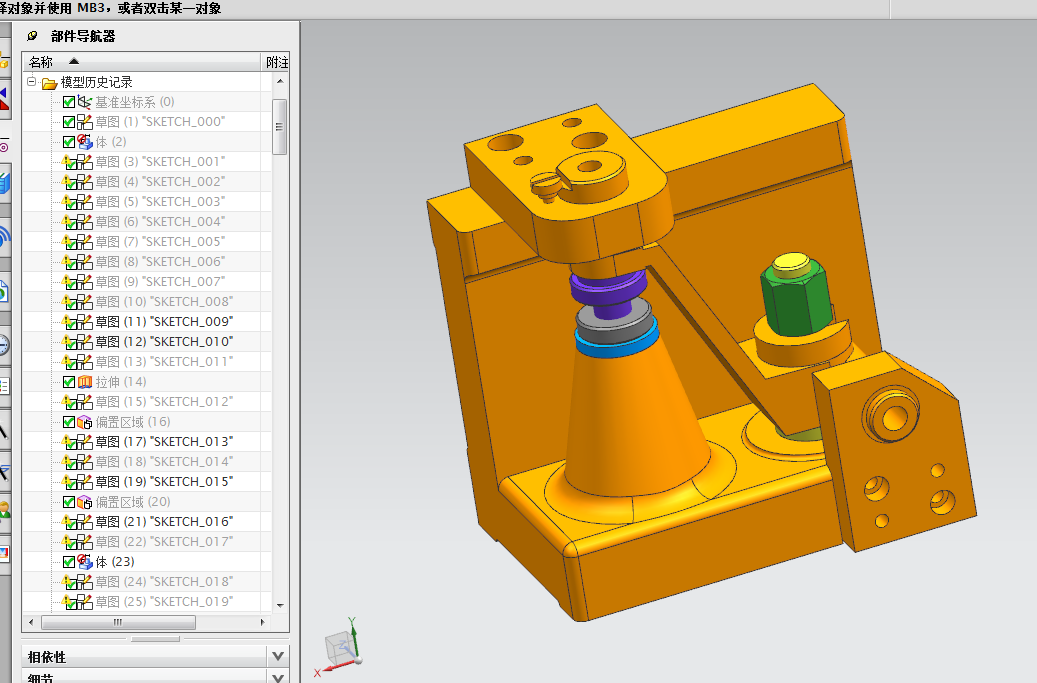Select 草图 (8) "SKETCH_006" row
Viewport: 1037px width, 683px height.
(x=147, y=262)
